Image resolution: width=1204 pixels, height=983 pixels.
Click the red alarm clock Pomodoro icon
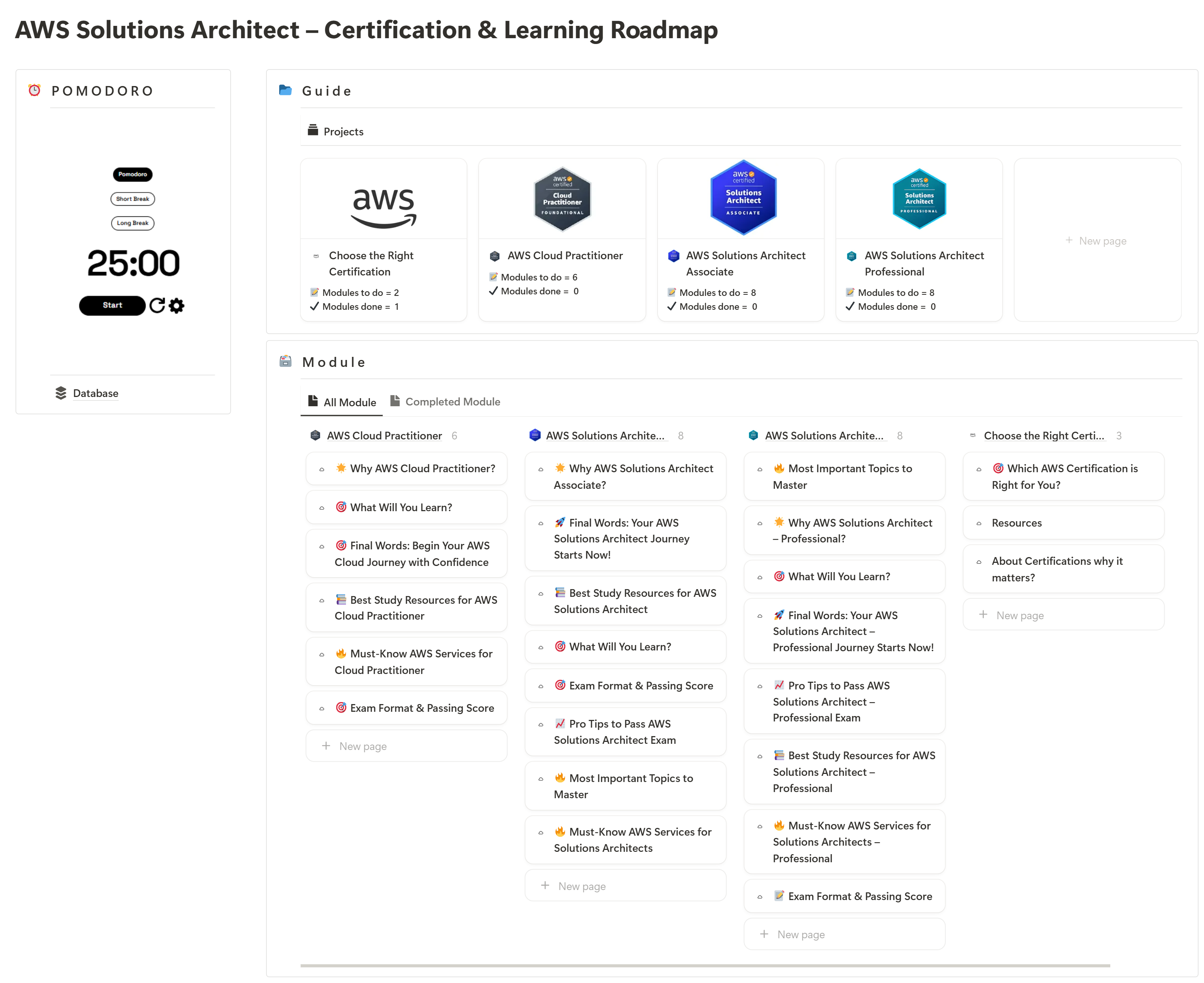click(x=35, y=91)
